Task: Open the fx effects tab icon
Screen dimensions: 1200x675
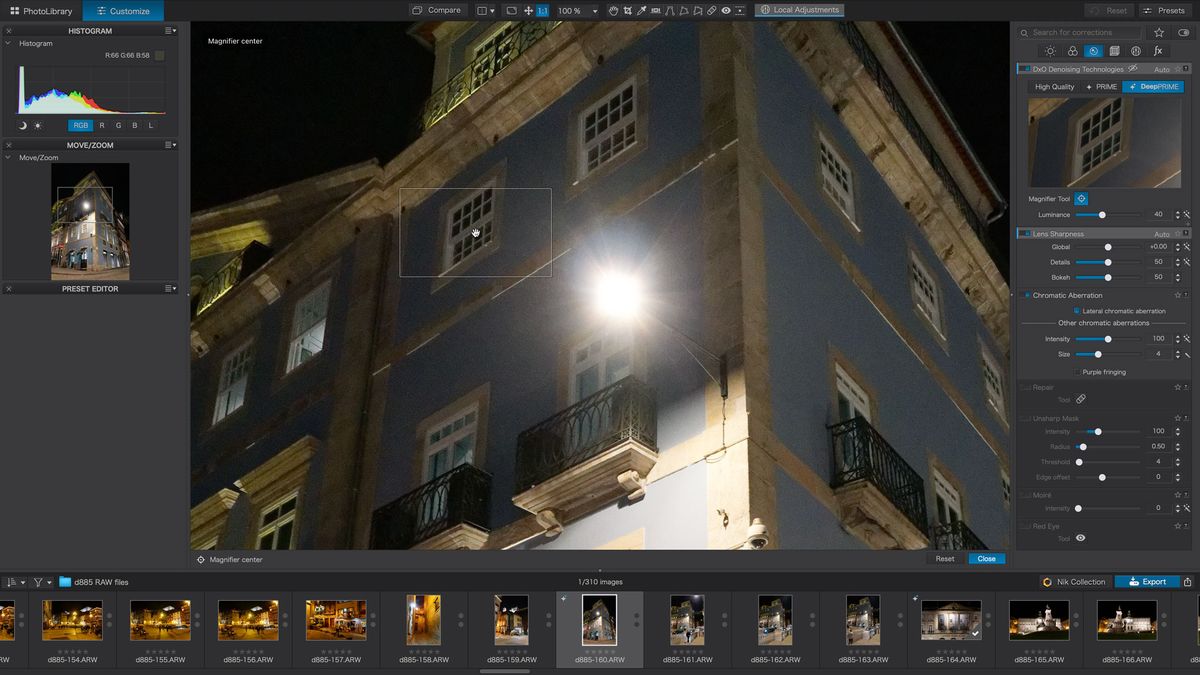Action: 1158,51
